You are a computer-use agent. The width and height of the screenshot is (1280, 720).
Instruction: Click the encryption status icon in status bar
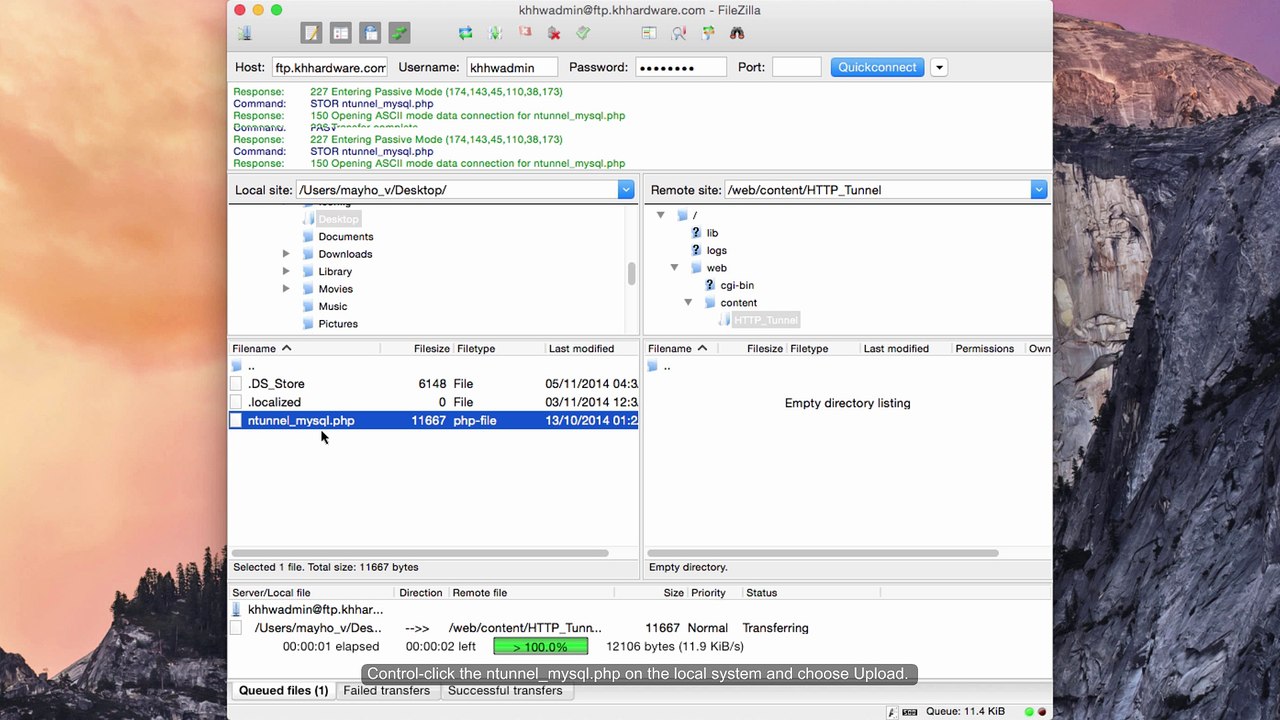coord(891,712)
